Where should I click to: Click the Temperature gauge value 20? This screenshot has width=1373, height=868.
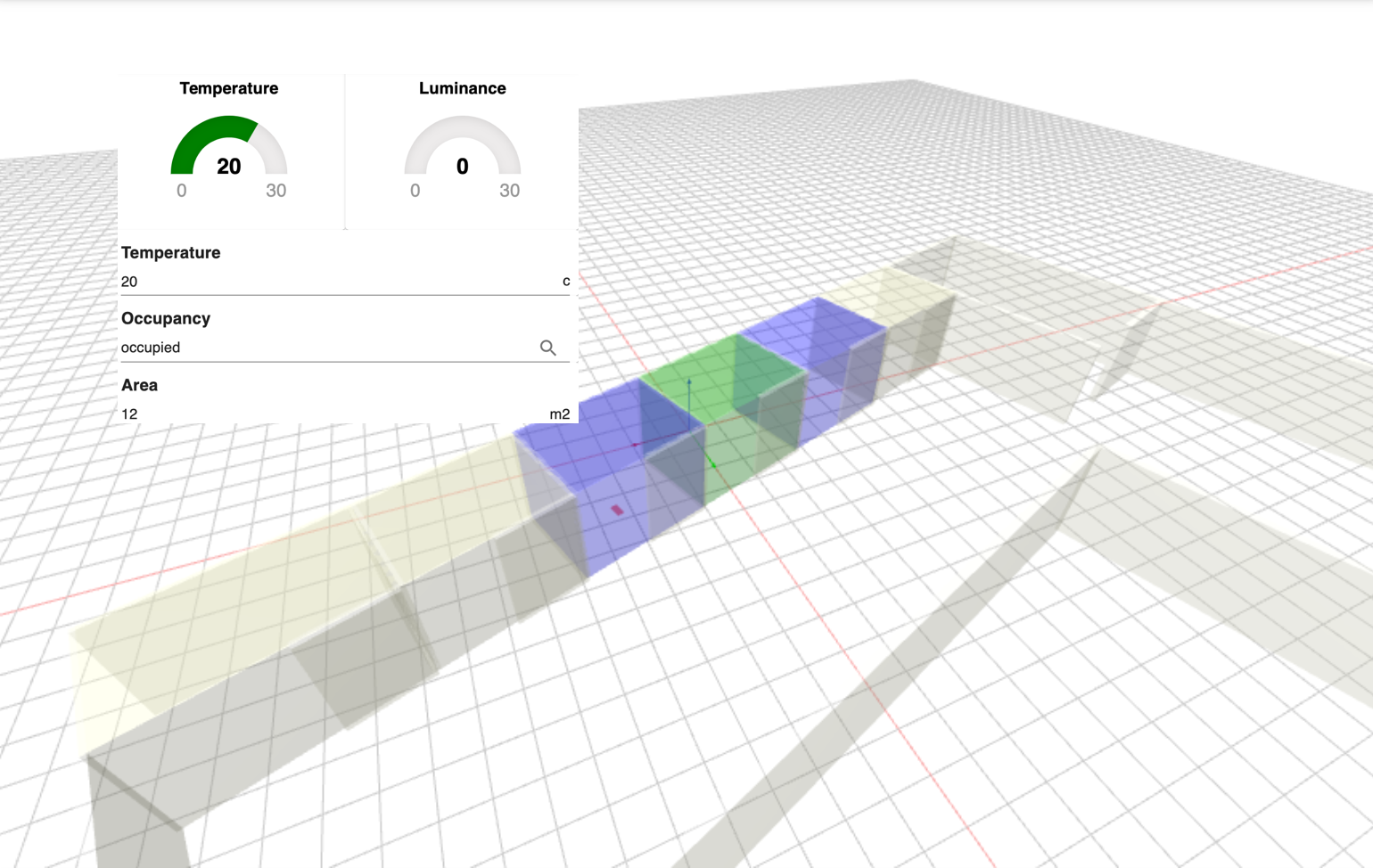pyautogui.click(x=229, y=167)
